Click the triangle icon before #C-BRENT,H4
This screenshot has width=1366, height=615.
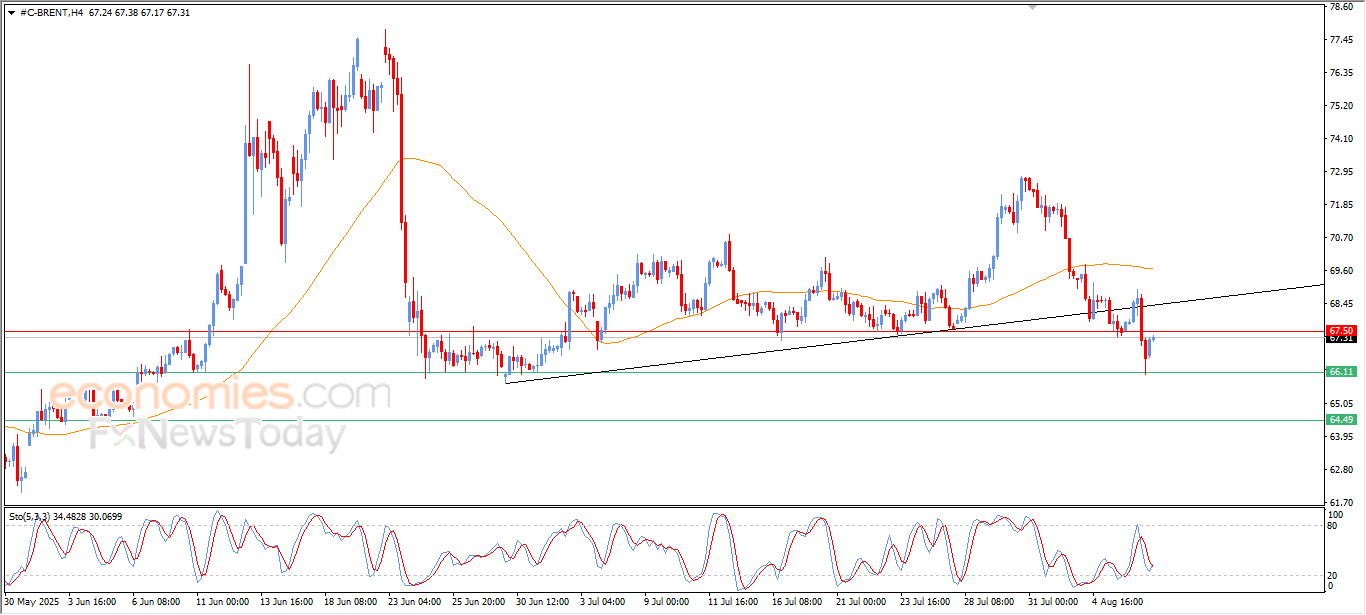(x=11, y=12)
